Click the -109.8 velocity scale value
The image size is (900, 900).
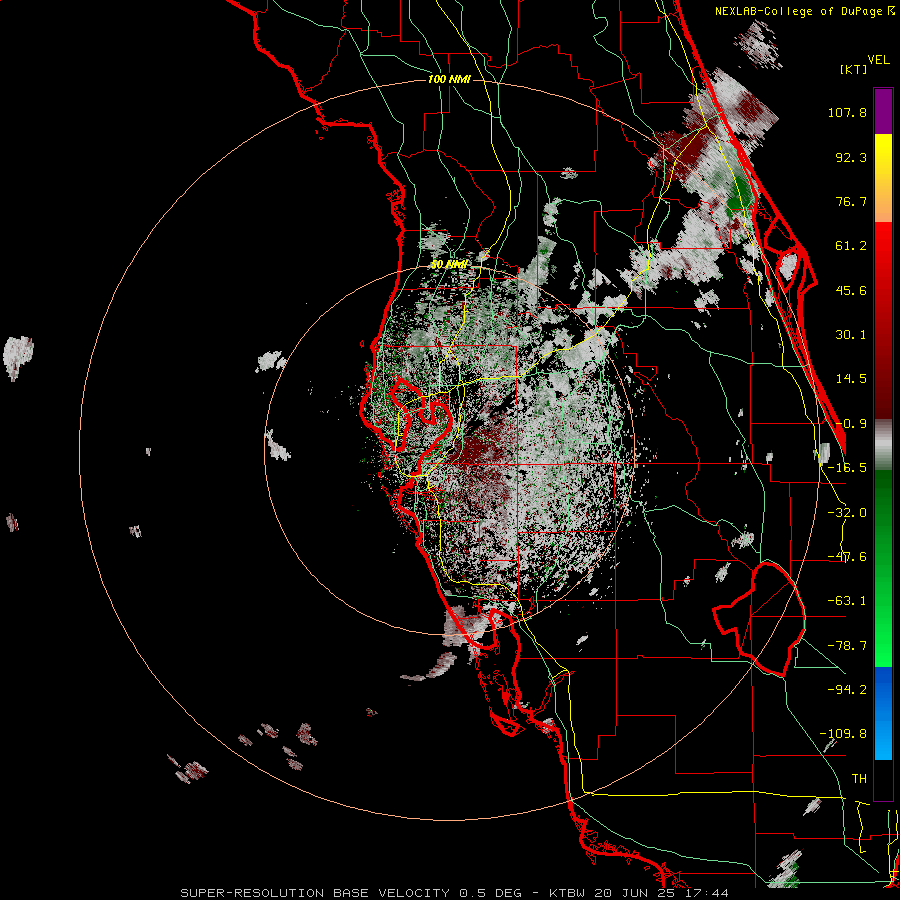(843, 734)
